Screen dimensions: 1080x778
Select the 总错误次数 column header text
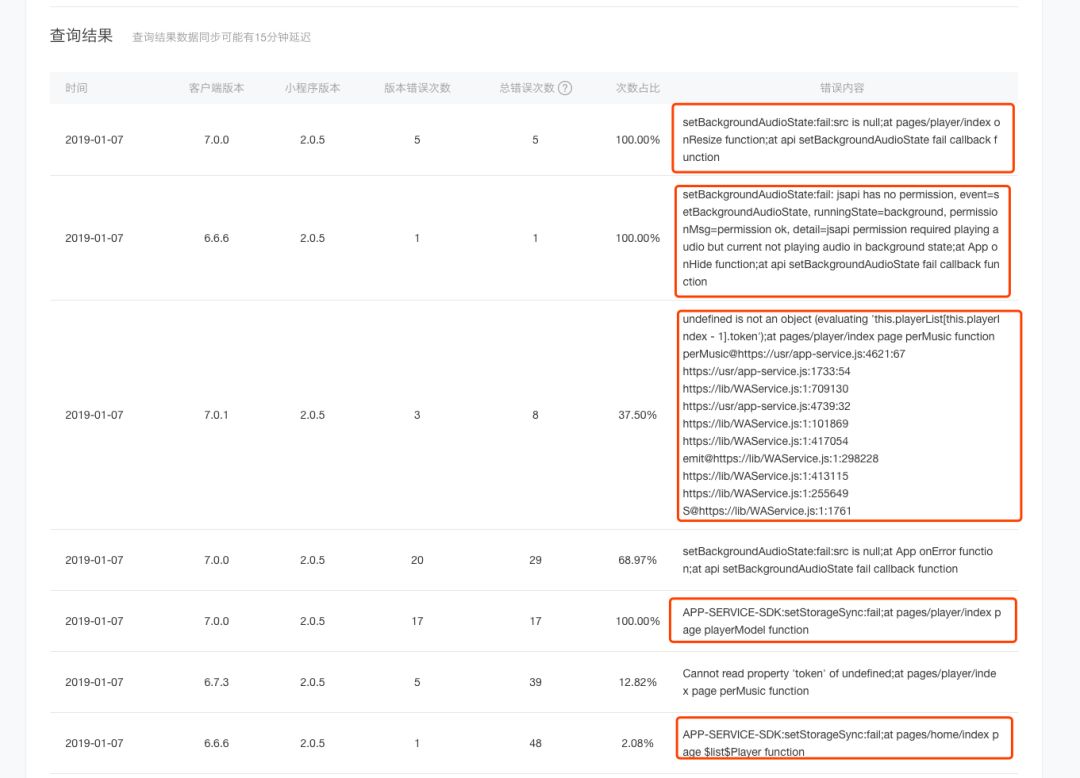(x=527, y=88)
